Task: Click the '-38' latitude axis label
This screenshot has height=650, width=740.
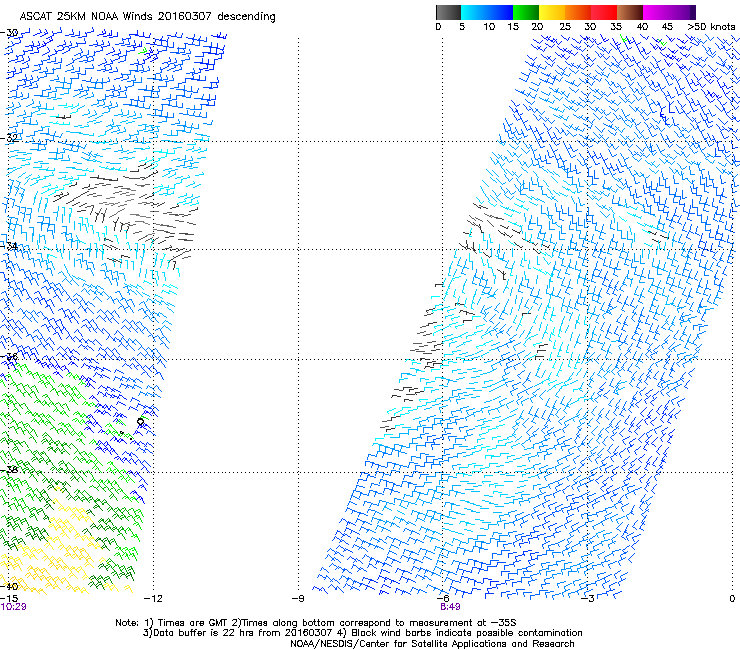Action: point(9,470)
